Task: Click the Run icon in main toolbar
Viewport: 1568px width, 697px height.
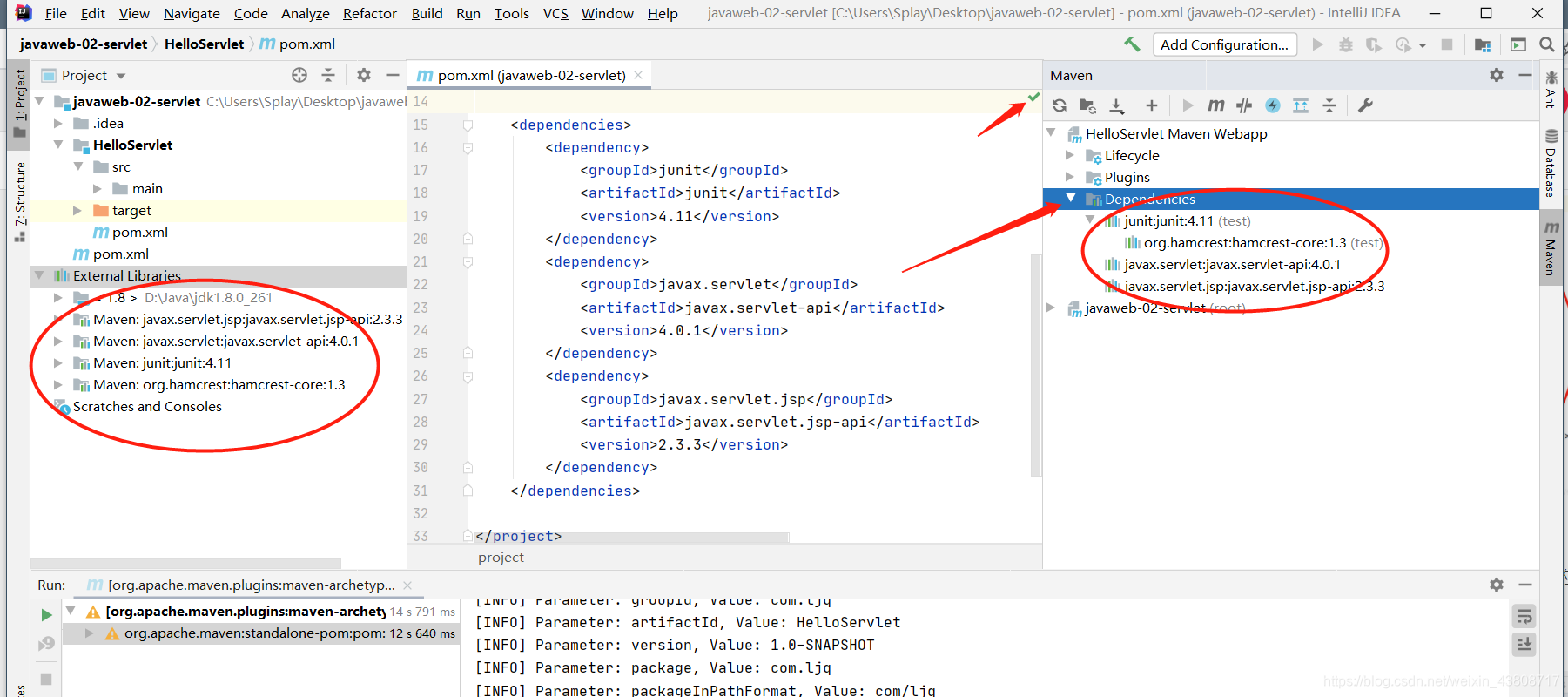Action: click(x=1318, y=44)
